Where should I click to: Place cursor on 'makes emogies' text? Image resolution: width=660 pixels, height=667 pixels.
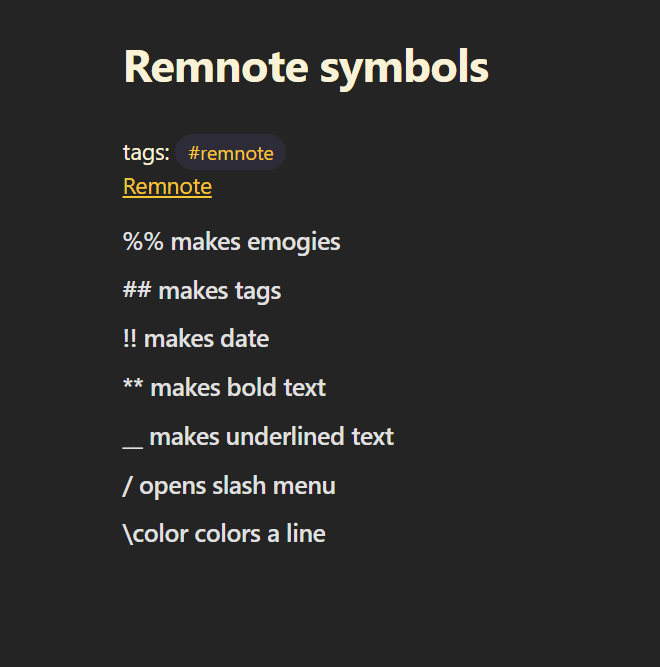coord(255,242)
